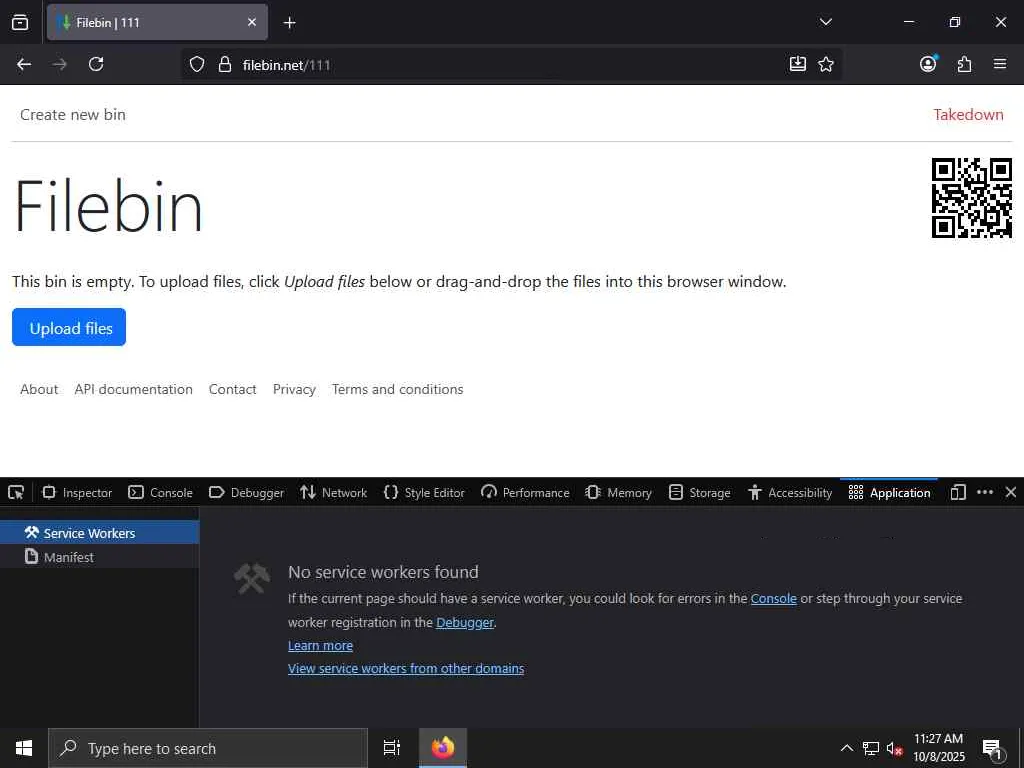Select the Application DevTools tab
The height and width of the screenshot is (768, 1024).
(x=889, y=492)
